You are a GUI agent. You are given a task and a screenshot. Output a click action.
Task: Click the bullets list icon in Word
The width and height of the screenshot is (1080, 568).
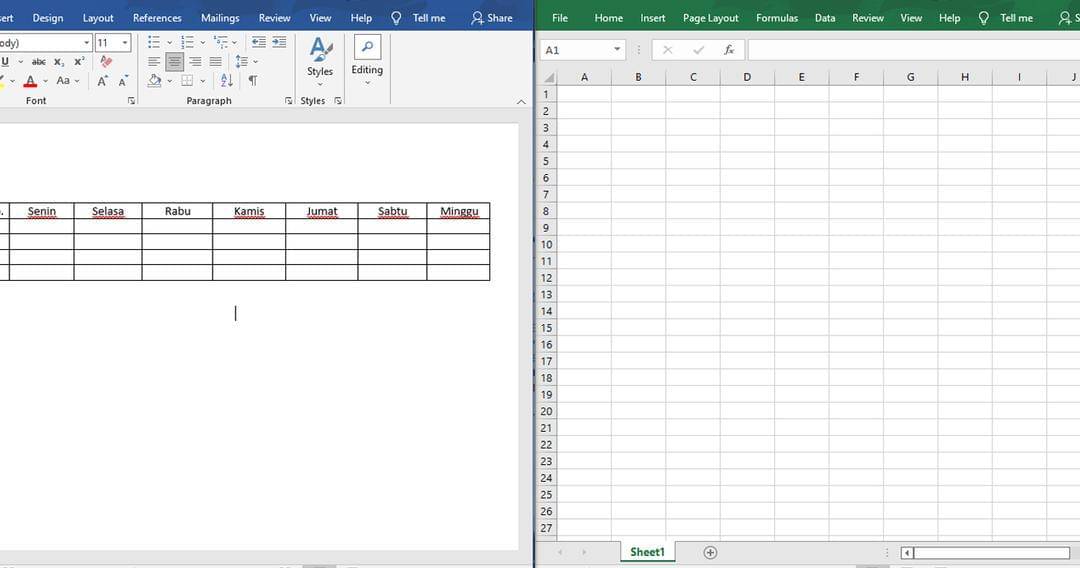[x=153, y=42]
